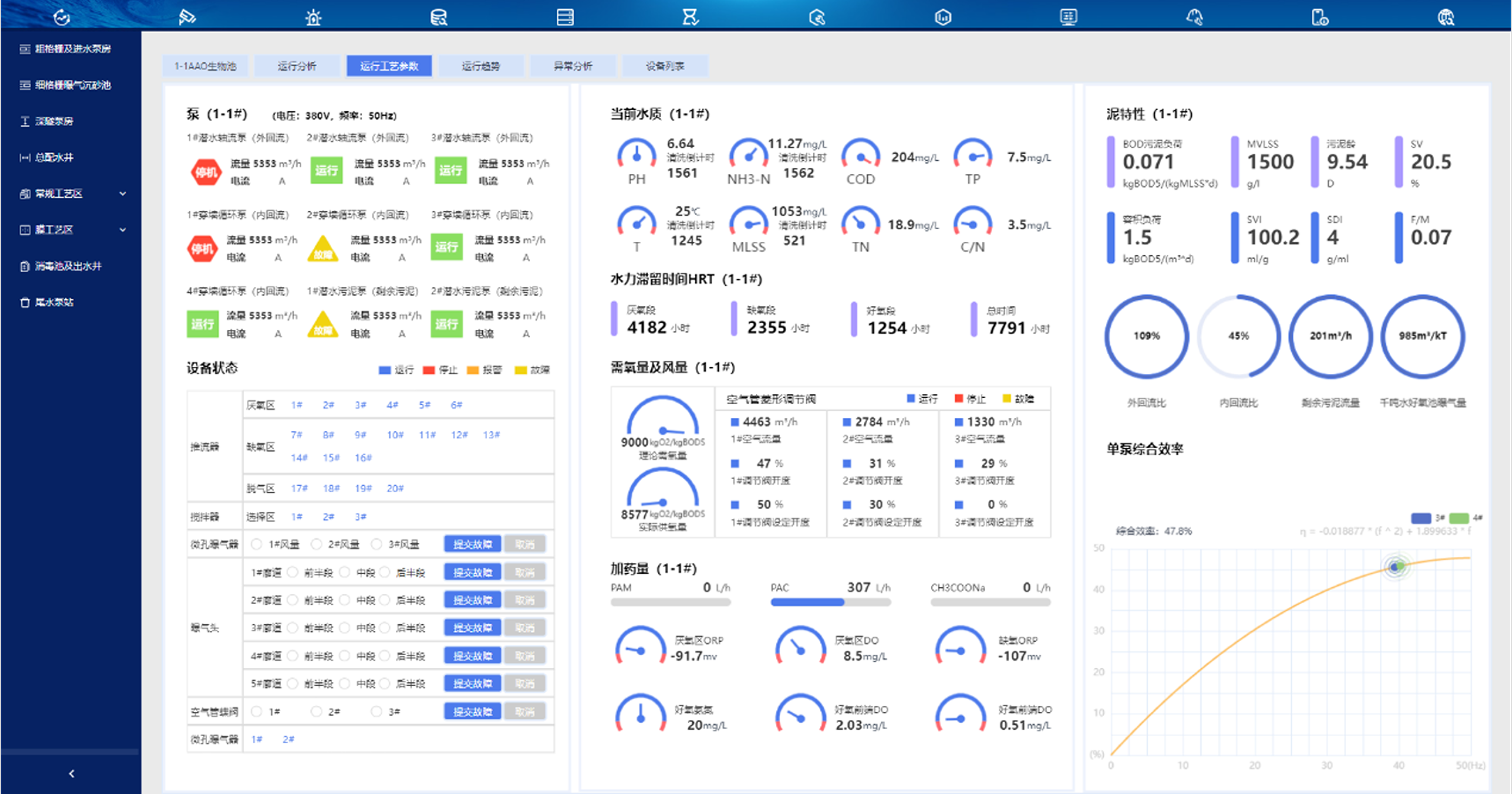
Task: Click 提交故障 in the 4#廊道 row
Action: coord(472,655)
